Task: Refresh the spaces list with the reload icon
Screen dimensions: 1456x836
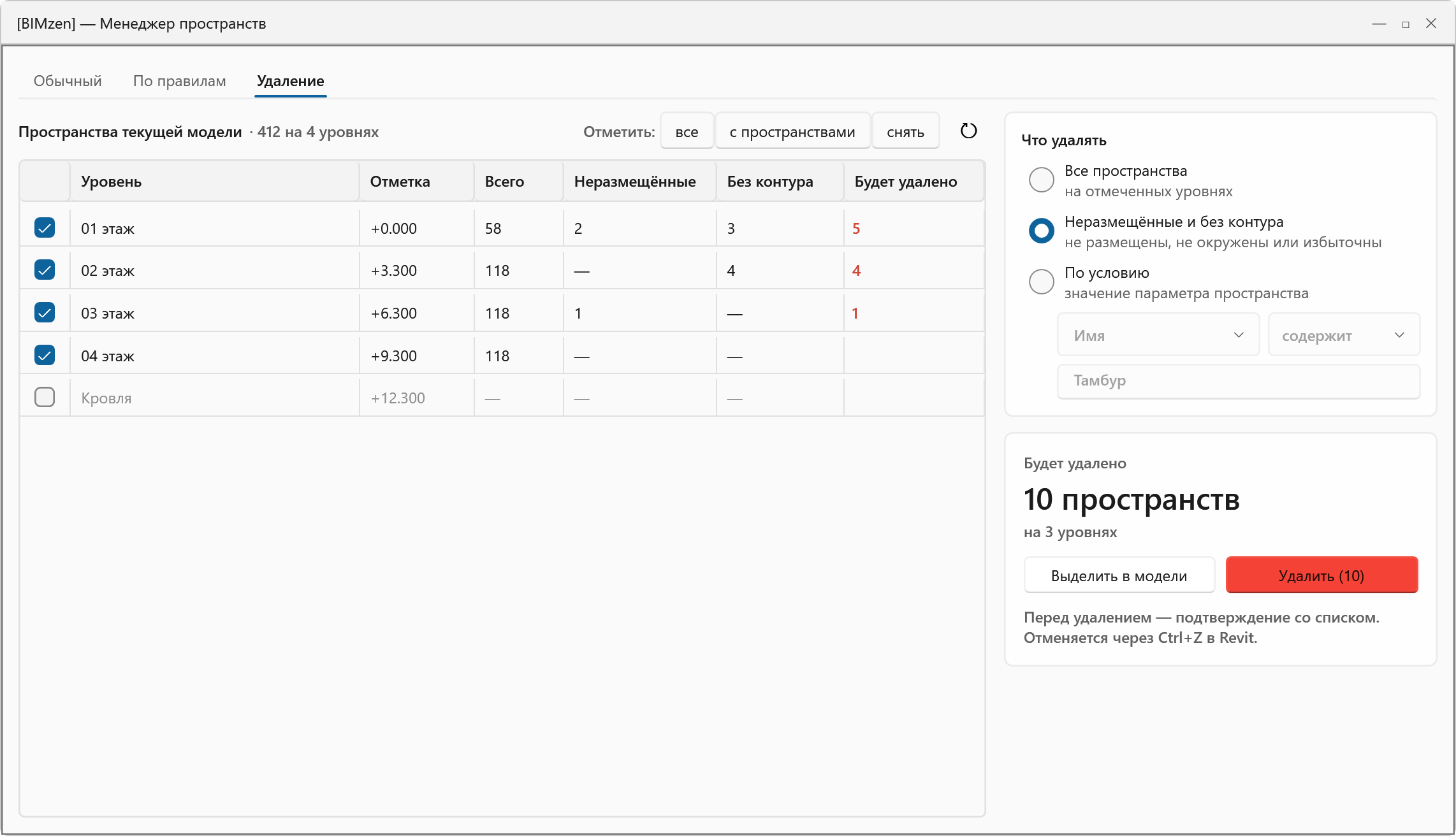Action: pyautogui.click(x=968, y=131)
